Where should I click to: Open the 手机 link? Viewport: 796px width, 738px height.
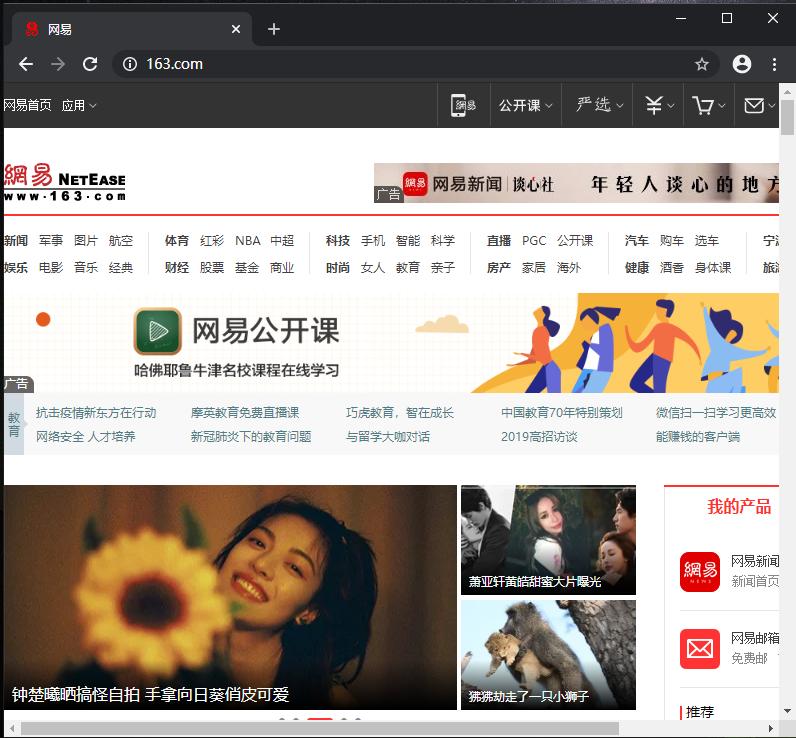pyautogui.click(x=373, y=241)
